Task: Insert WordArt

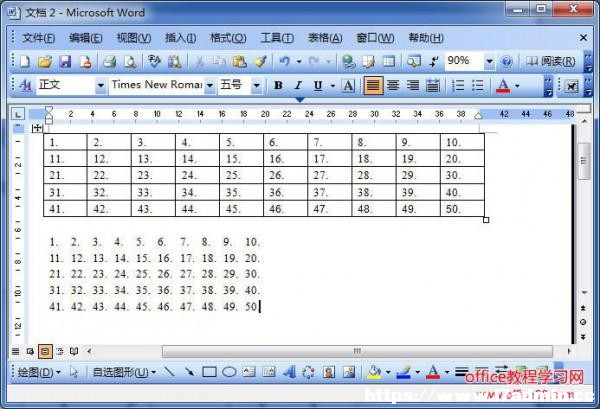Action: point(289,372)
